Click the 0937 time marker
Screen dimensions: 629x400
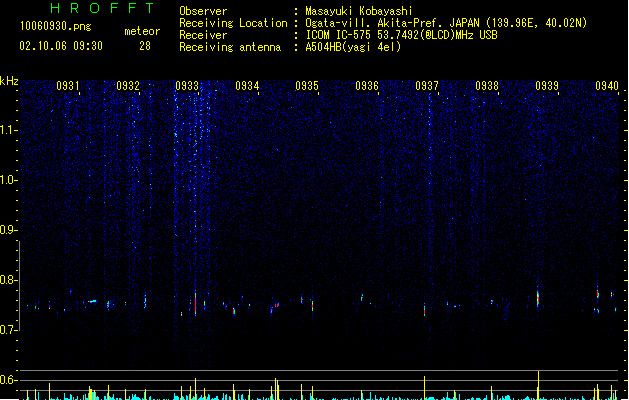[x=427, y=86]
